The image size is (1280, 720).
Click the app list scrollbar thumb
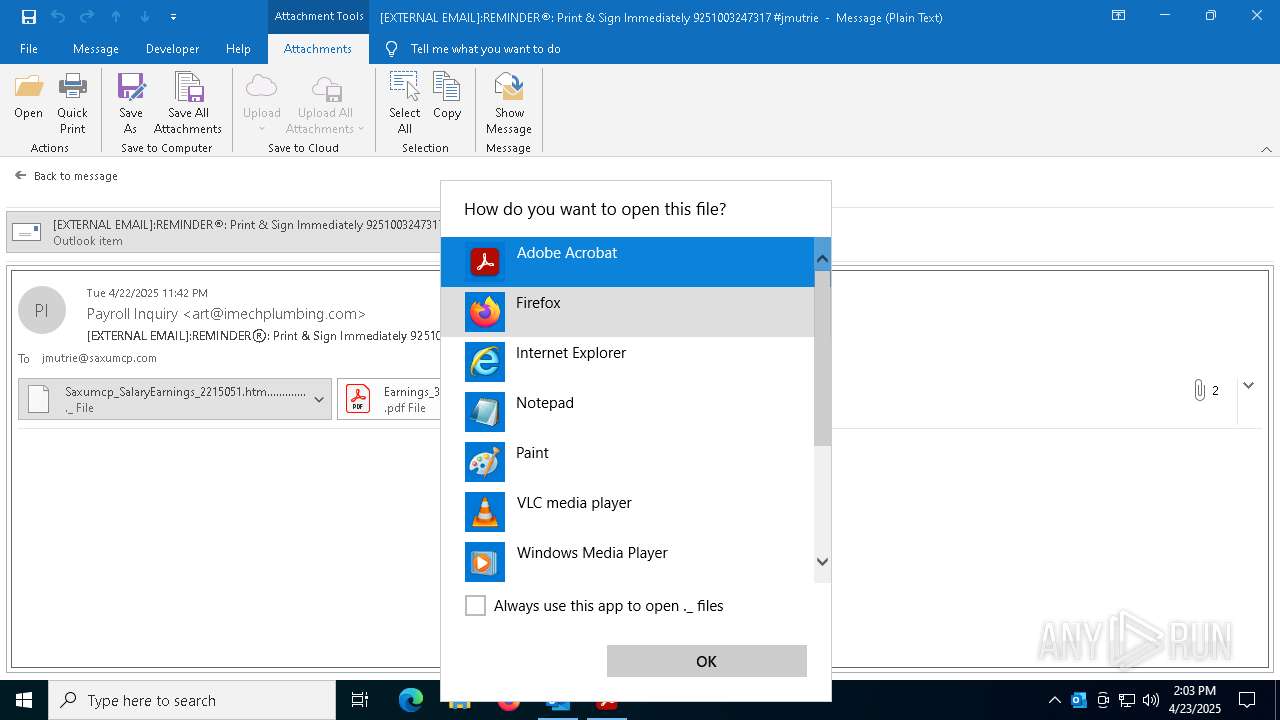822,358
